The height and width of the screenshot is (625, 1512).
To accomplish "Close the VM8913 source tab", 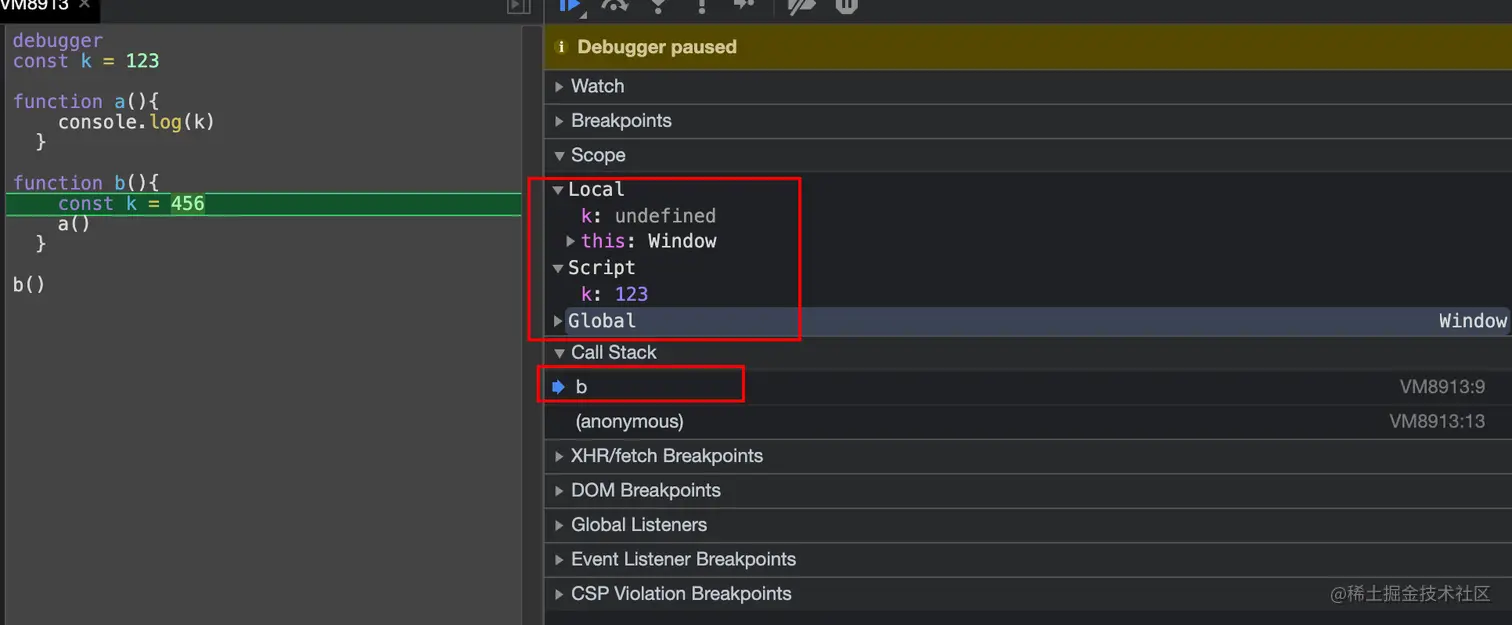I will point(84,5).
